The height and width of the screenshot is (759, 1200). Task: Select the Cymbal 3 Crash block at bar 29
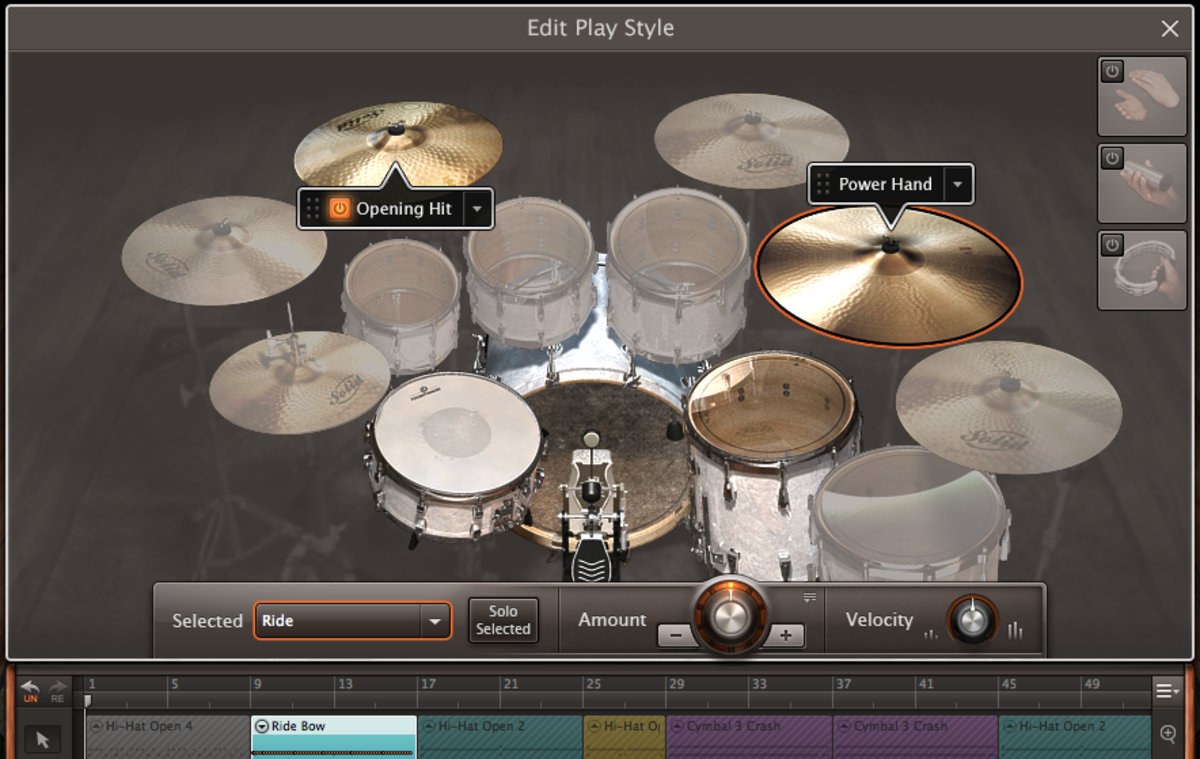click(750, 737)
